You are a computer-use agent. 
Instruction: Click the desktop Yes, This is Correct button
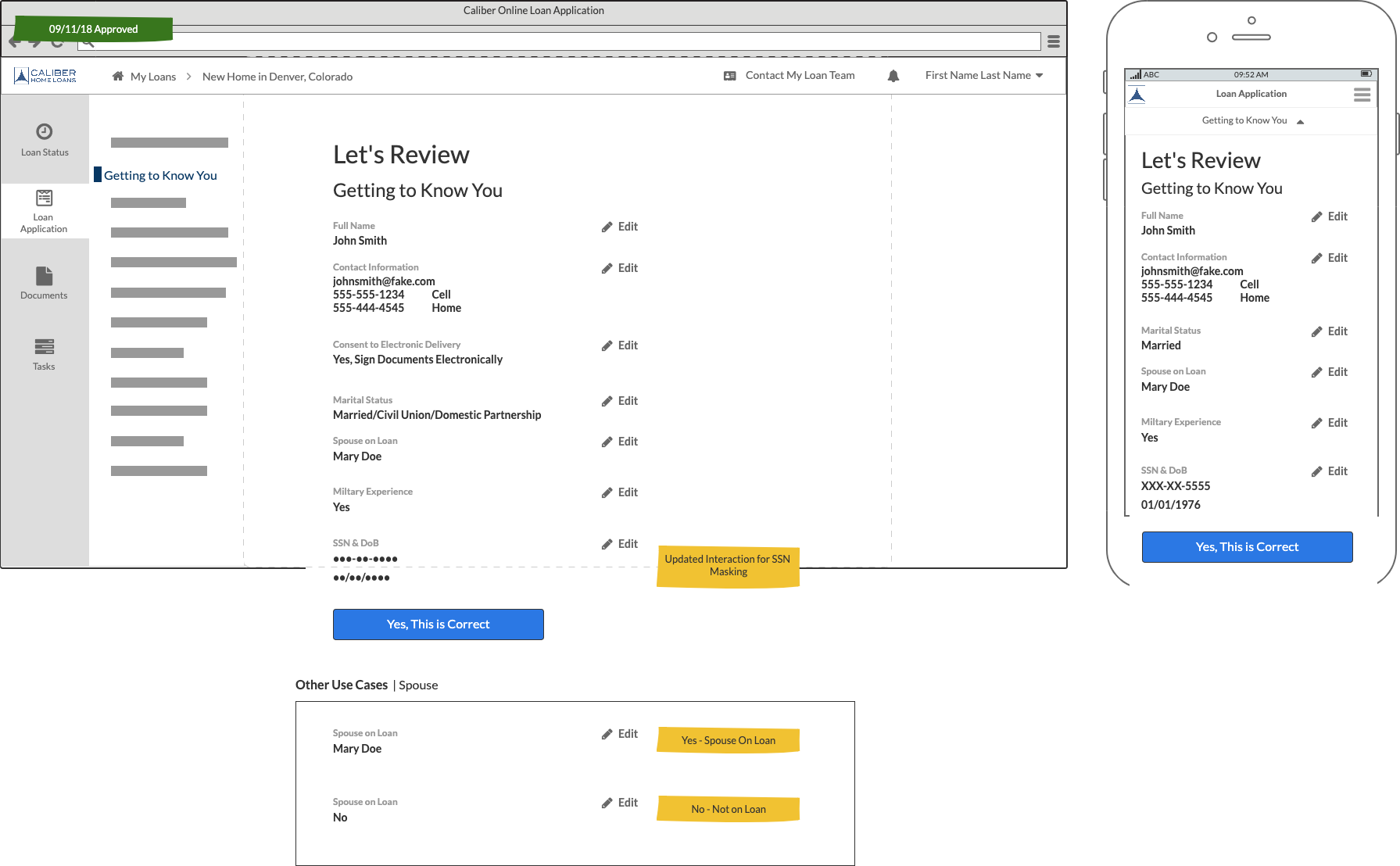click(438, 624)
